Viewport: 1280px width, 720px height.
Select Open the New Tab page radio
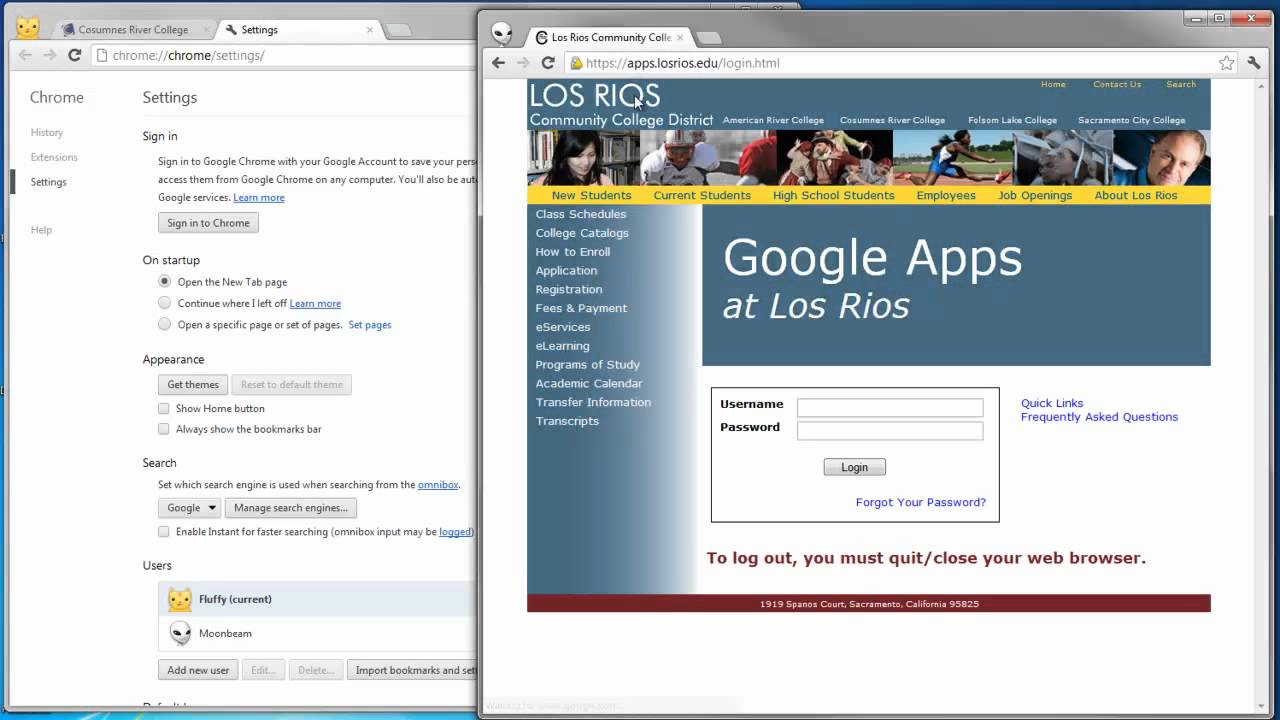tap(164, 282)
